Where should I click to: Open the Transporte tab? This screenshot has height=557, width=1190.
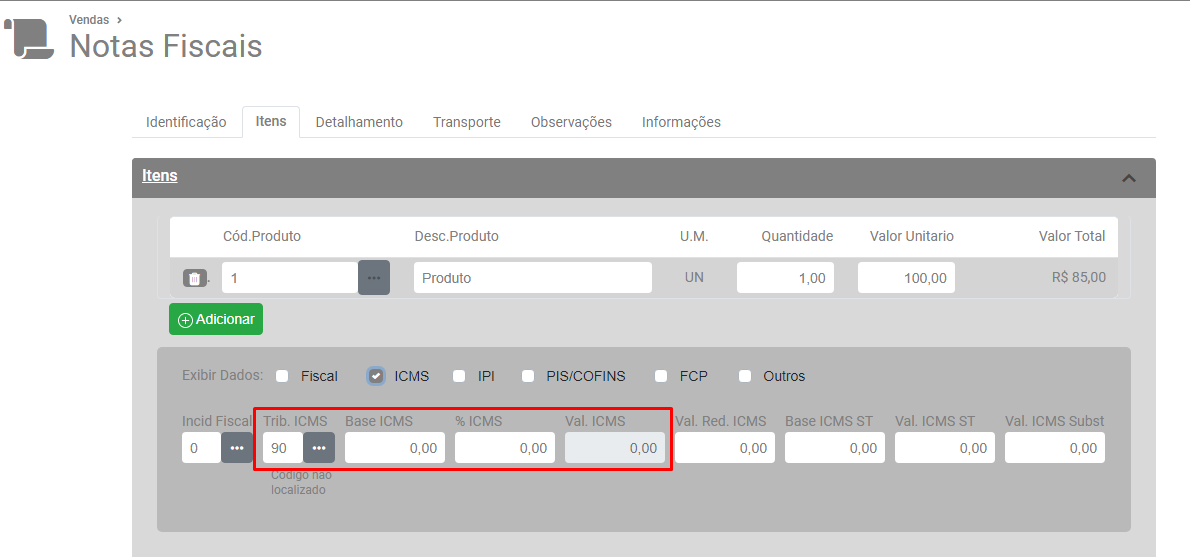tap(467, 122)
